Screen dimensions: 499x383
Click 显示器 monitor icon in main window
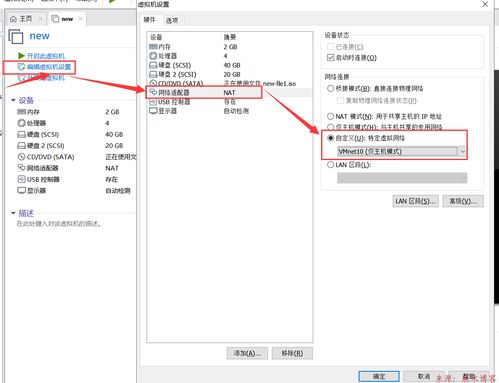tap(21, 190)
